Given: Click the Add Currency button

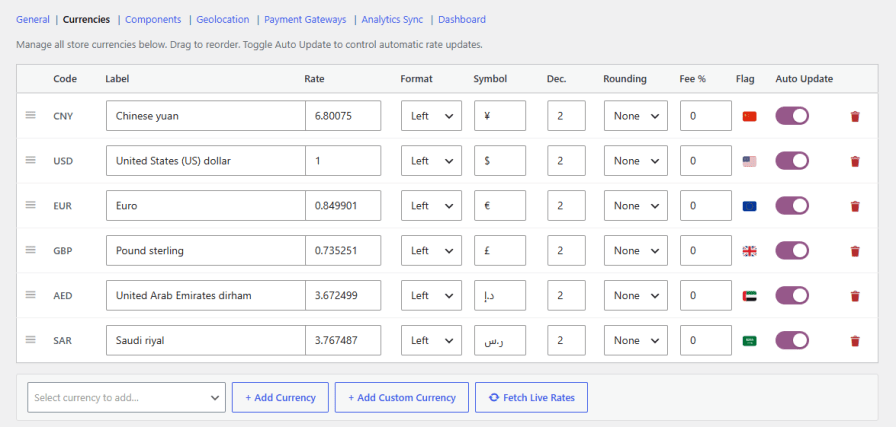Looking at the screenshot, I should [x=280, y=397].
